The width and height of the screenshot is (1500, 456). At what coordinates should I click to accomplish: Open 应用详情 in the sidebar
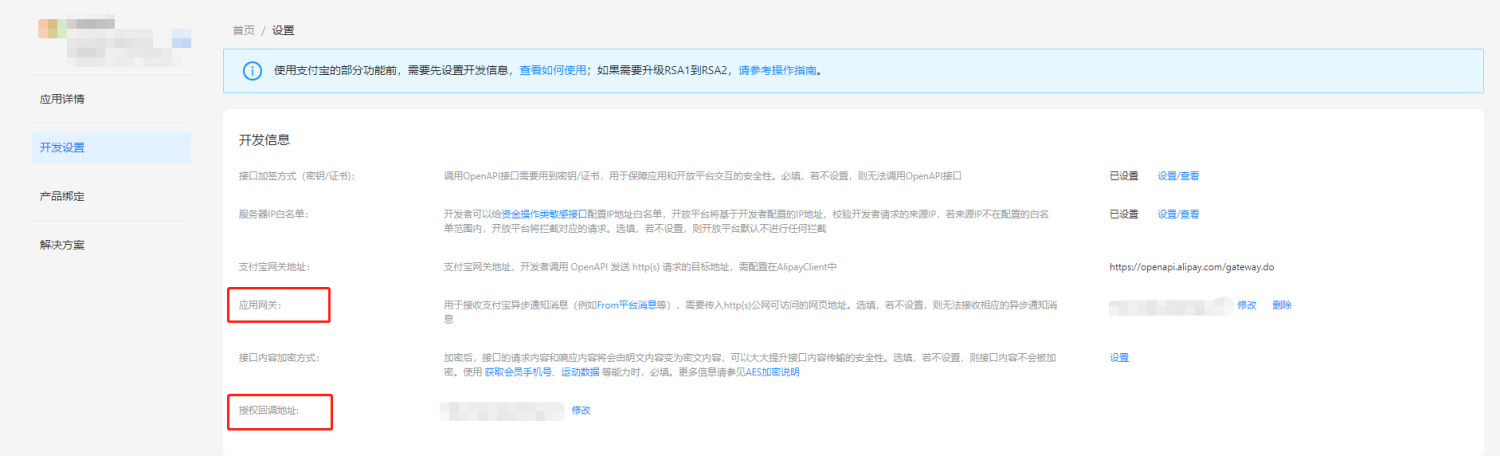tap(62, 100)
